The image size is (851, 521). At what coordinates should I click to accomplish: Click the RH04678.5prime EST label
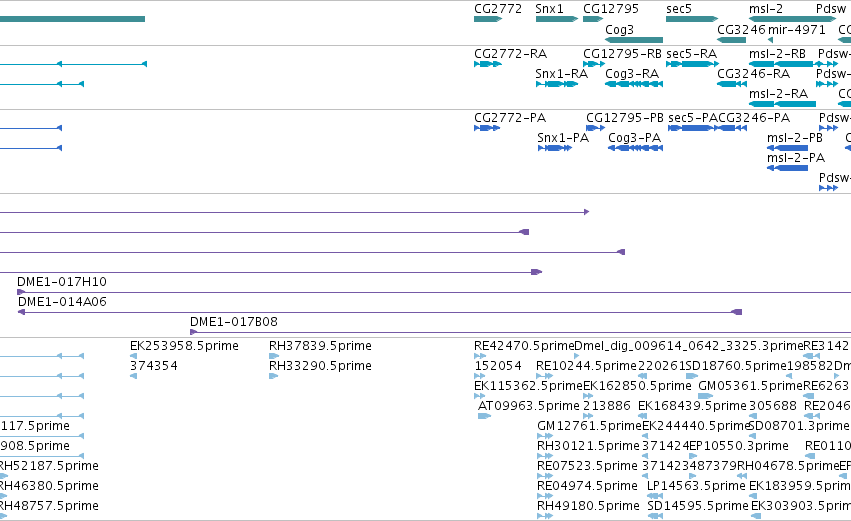point(788,466)
